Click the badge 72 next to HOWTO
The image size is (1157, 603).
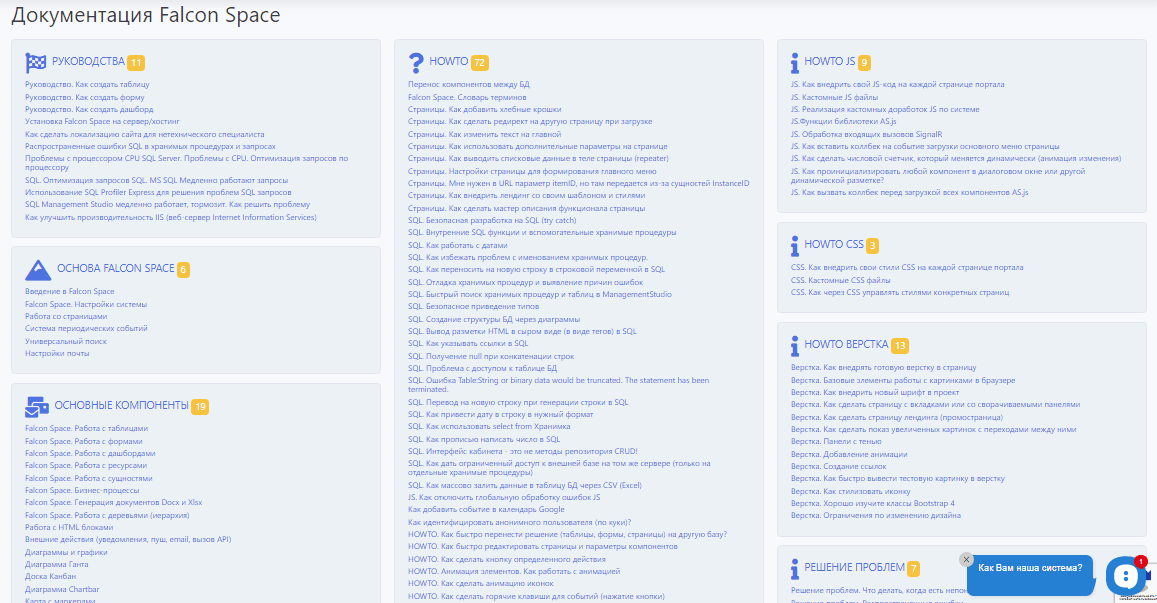click(480, 63)
